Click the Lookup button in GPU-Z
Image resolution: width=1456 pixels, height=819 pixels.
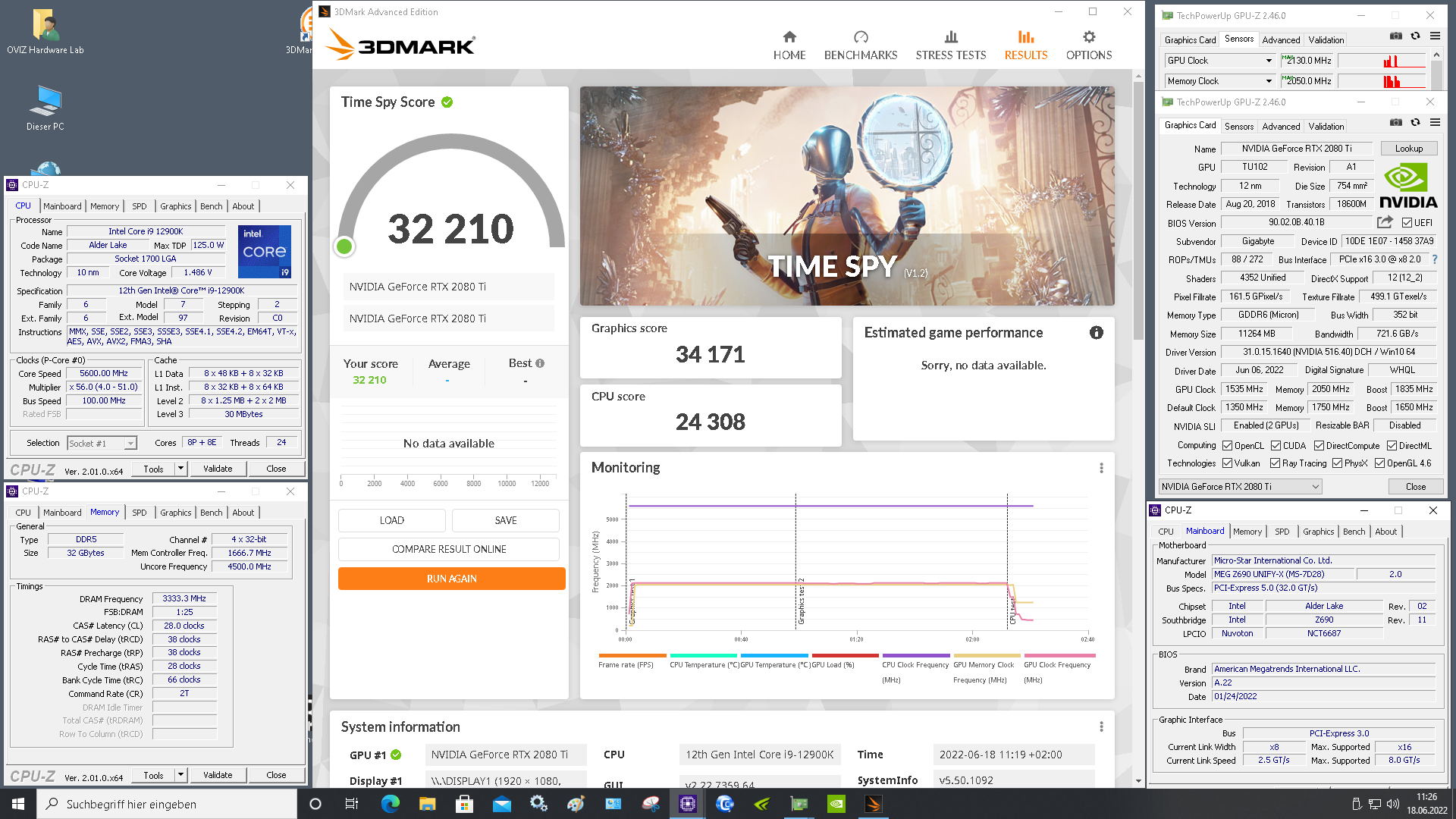pos(1408,149)
